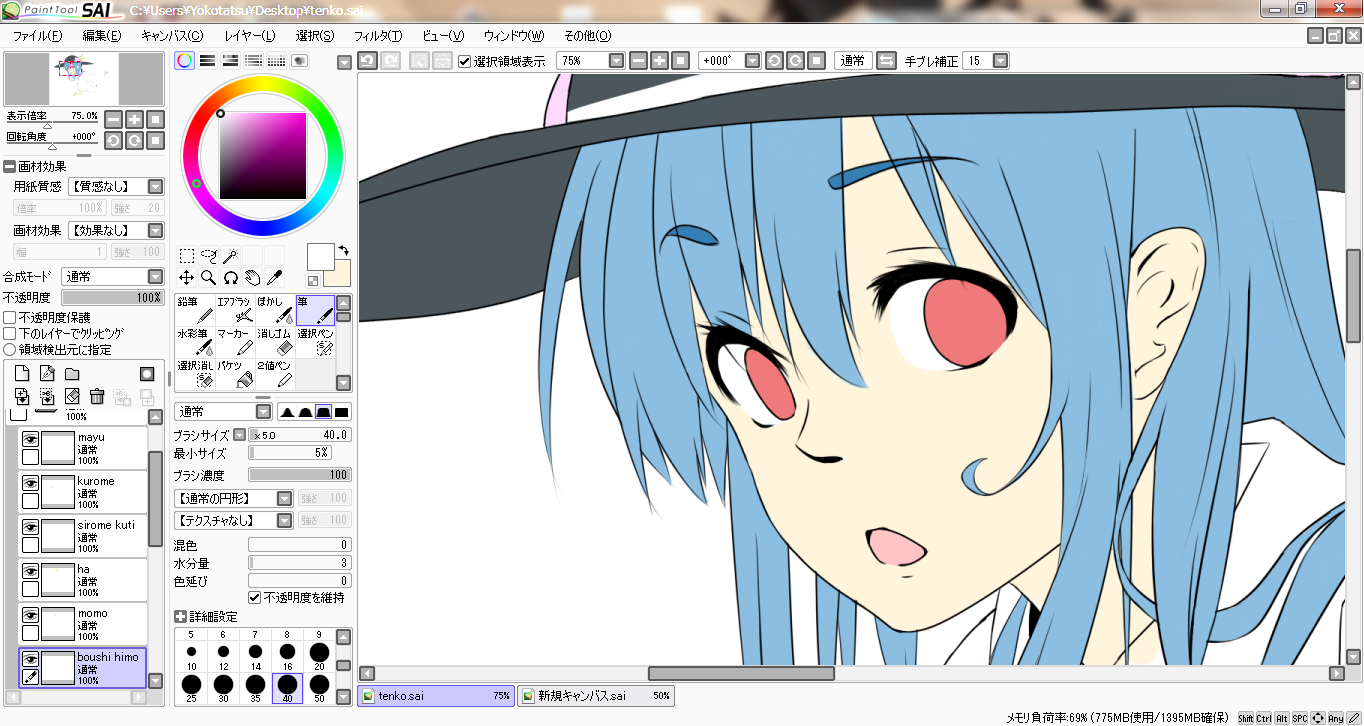Choose the magic wand tool
The height and width of the screenshot is (726, 1364).
pyautogui.click(x=231, y=256)
